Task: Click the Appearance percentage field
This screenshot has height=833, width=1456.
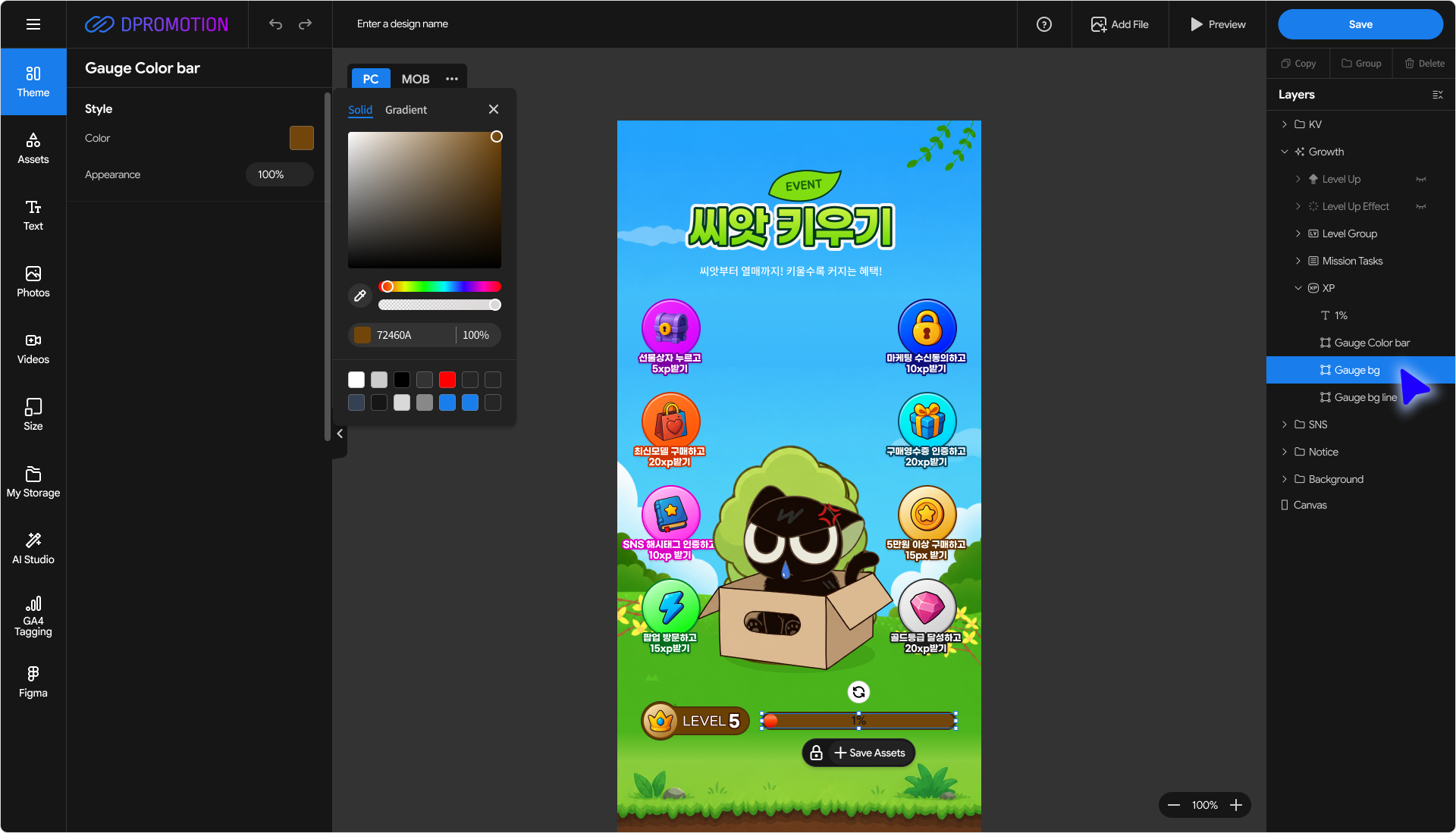Action: pyautogui.click(x=280, y=174)
